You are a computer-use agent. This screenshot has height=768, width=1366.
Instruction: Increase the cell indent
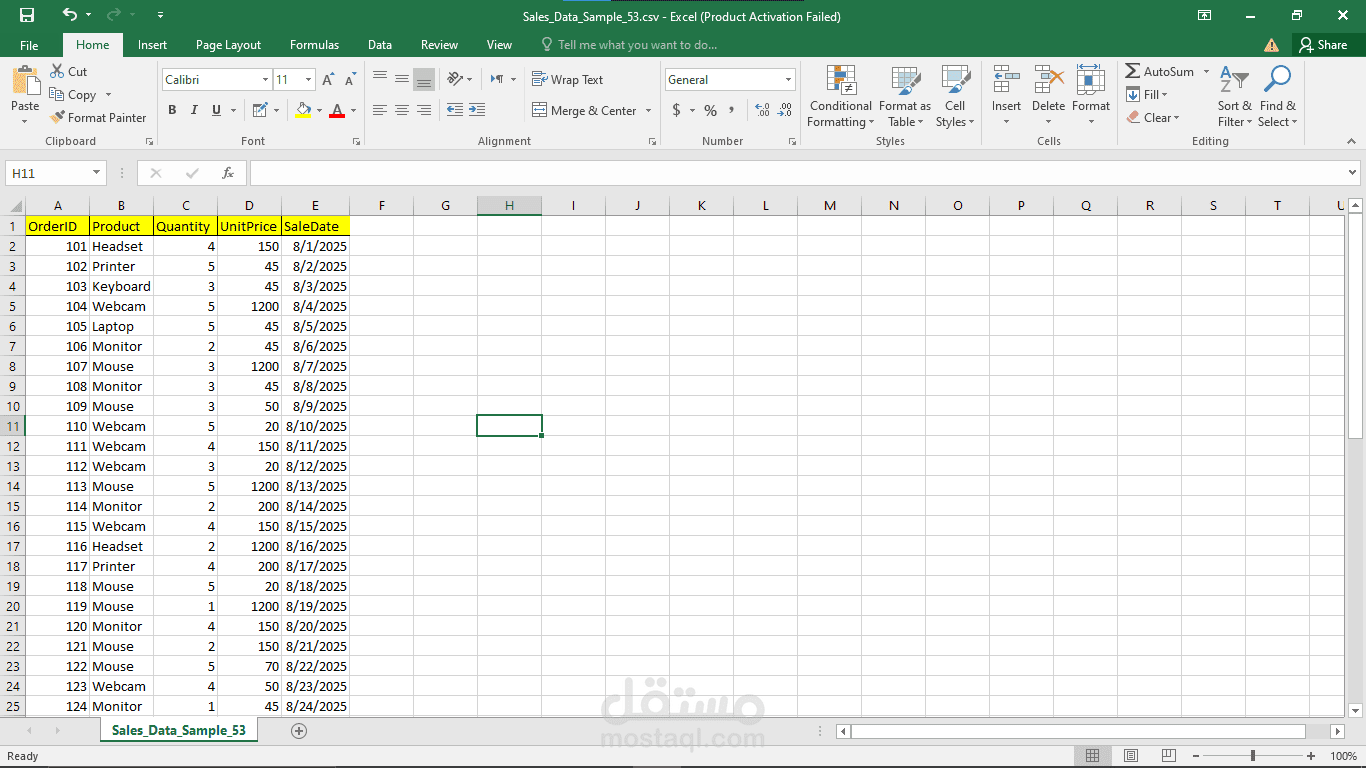pyautogui.click(x=477, y=110)
